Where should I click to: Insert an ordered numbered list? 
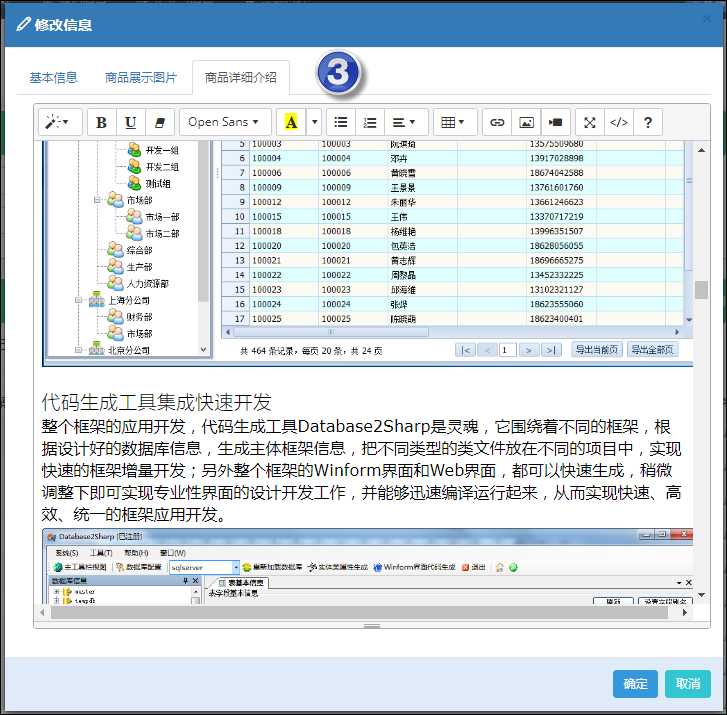pyautogui.click(x=370, y=122)
